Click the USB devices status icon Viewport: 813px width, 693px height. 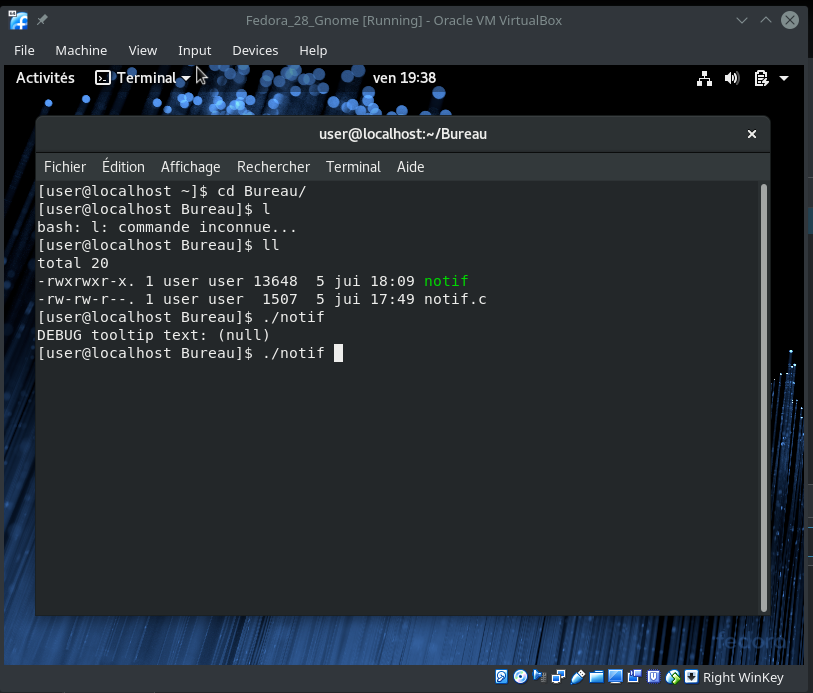coord(578,676)
